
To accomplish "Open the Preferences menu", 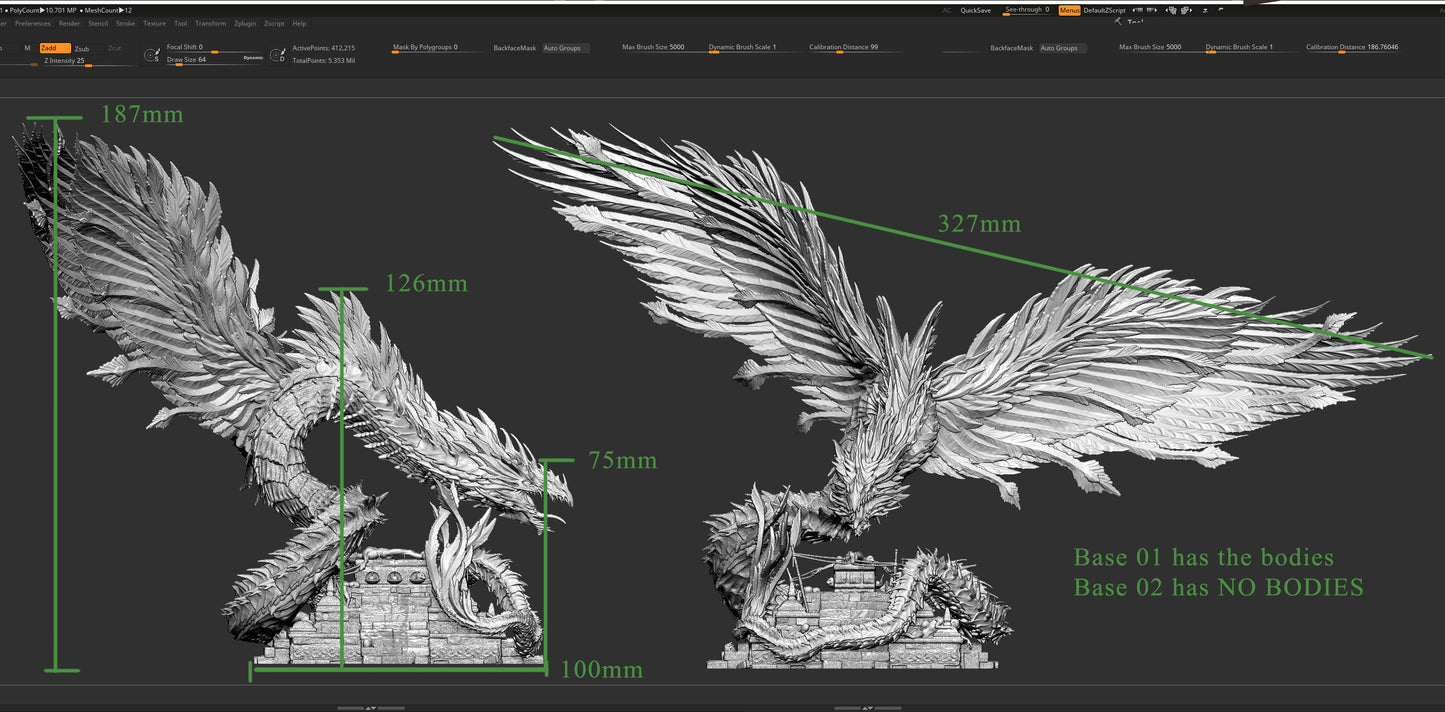I will coord(32,23).
